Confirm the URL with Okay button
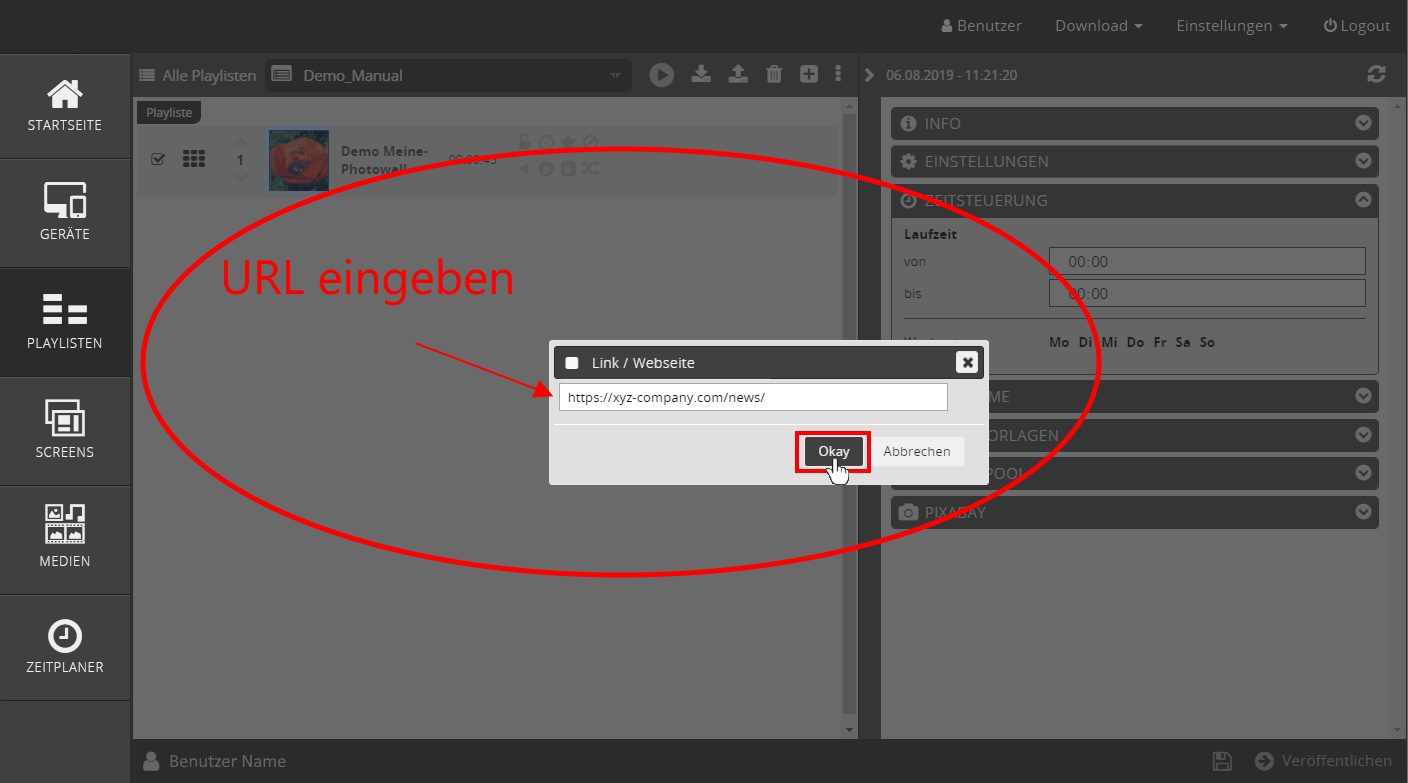This screenshot has height=783, width=1408. (x=833, y=452)
